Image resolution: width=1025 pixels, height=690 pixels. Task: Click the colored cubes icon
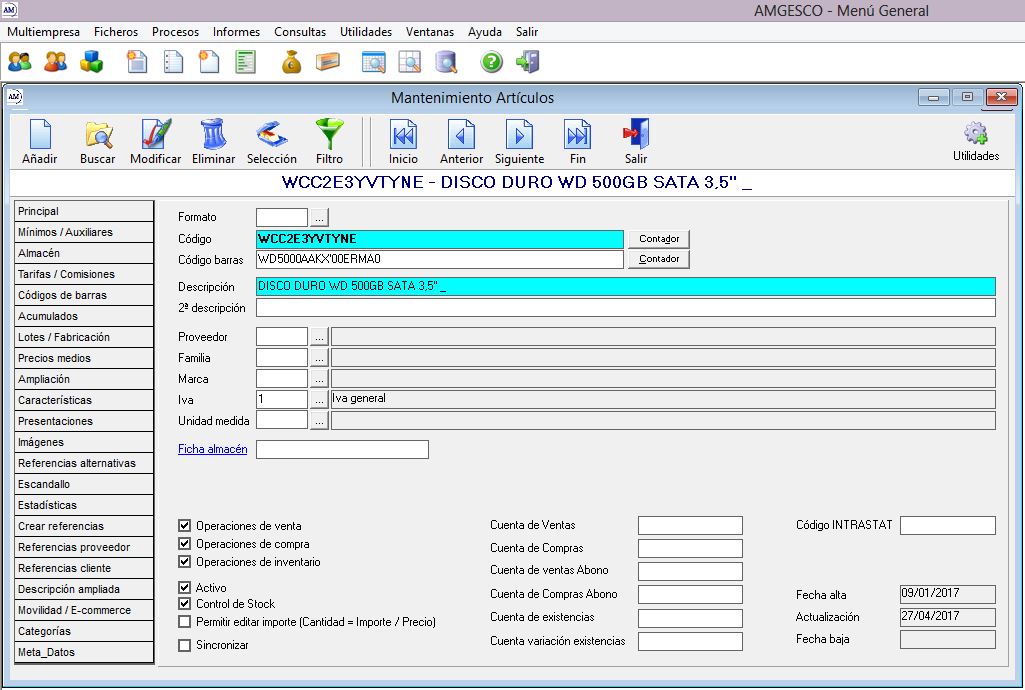pos(92,62)
